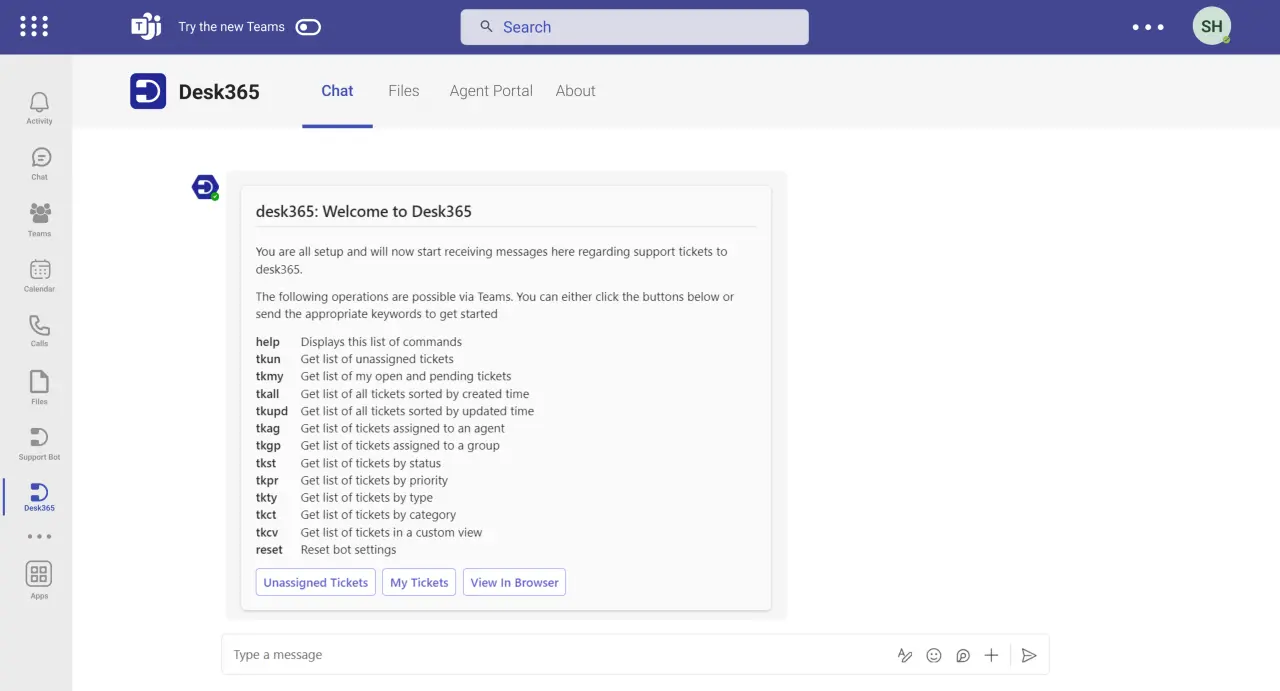
Task: Open the About tab for Desk365
Action: (575, 90)
